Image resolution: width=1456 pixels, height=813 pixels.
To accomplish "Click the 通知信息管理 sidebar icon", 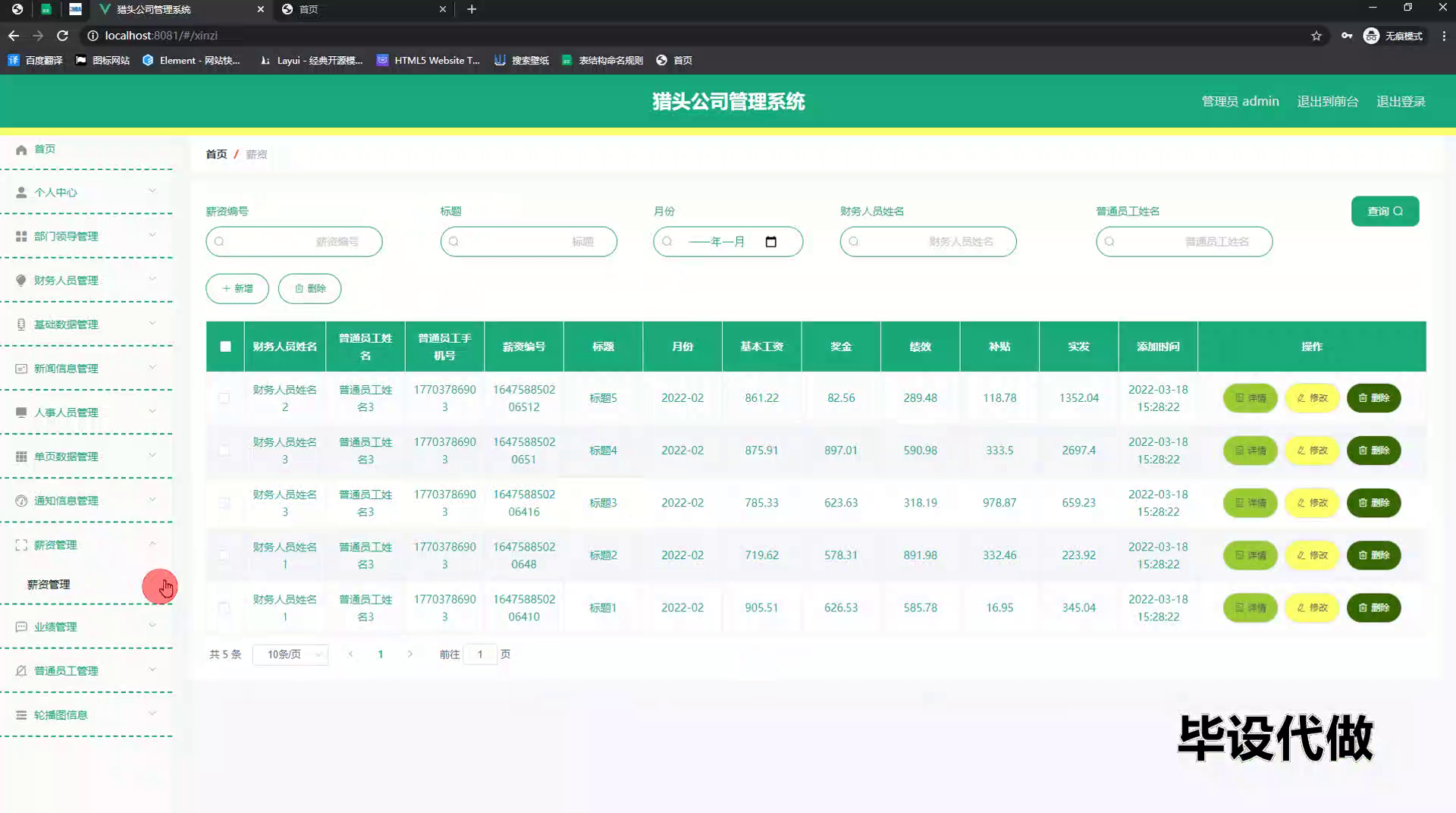I will pyautogui.click(x=21, y=501).
